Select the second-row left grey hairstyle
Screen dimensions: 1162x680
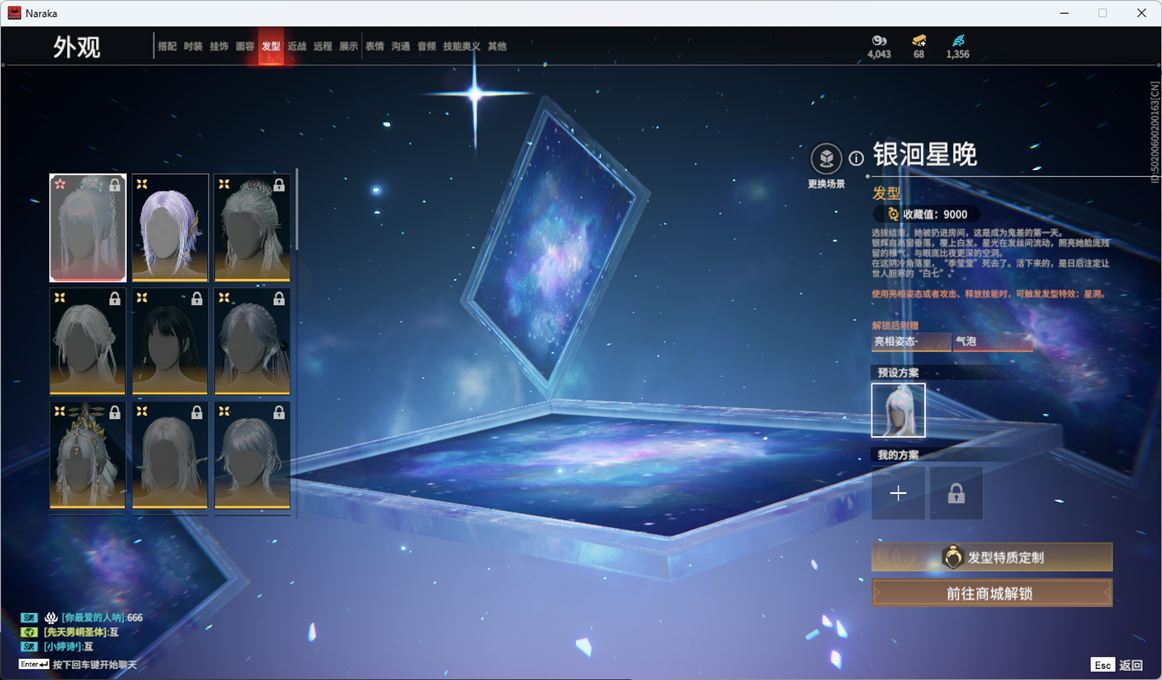point(87,341)
